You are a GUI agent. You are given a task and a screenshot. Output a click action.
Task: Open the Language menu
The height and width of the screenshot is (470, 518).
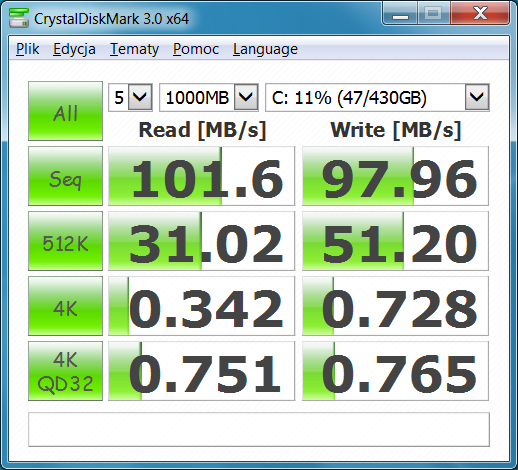[265, 49]
